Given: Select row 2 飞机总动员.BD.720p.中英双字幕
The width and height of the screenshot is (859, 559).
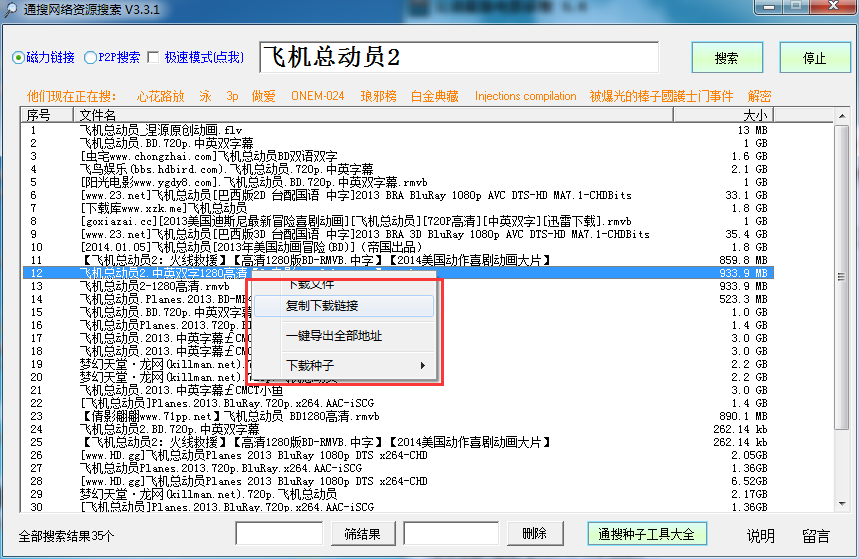Looking at the screenshot, I should click(x=398, y=143).
